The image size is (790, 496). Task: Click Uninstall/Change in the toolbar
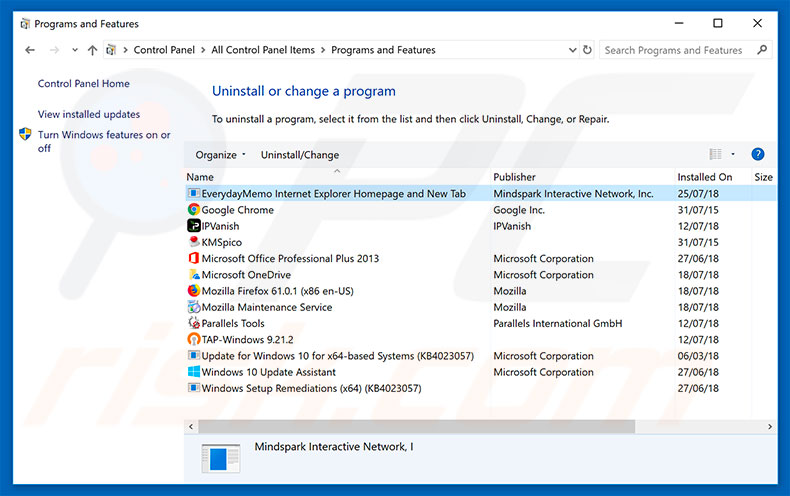tap(299, 155)
